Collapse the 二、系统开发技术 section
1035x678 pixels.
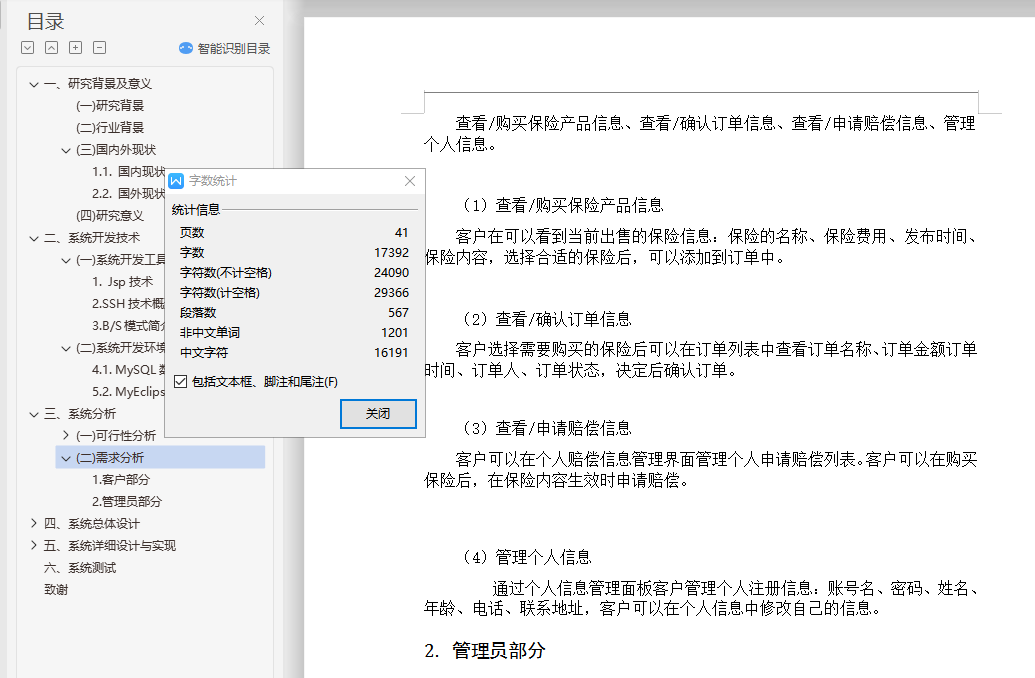point(34,238)
